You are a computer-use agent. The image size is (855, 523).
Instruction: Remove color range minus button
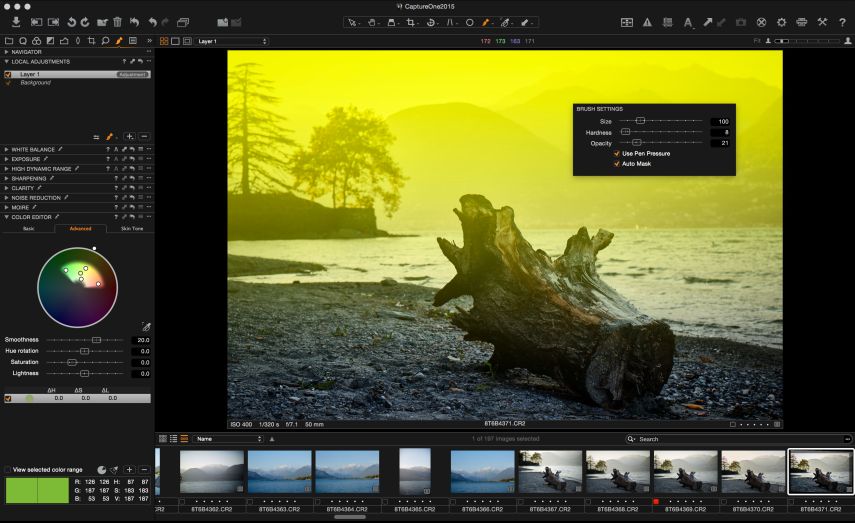(x=144, y=470)
